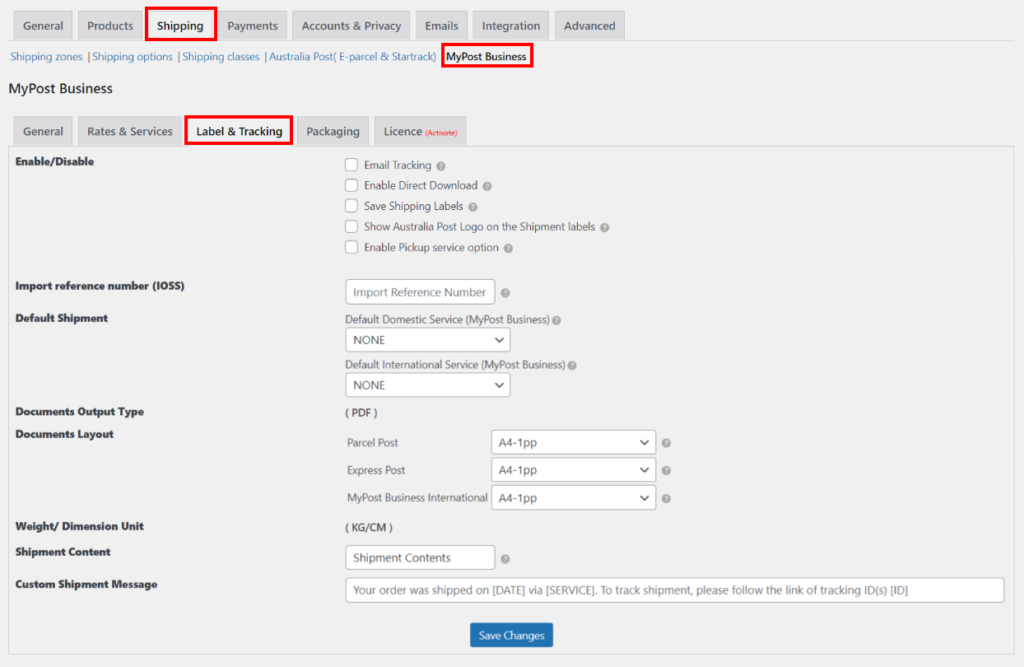Screen dimensions: 1024x667
Task: Select MyPost Business section link
Action: click(x=487, y=56)
